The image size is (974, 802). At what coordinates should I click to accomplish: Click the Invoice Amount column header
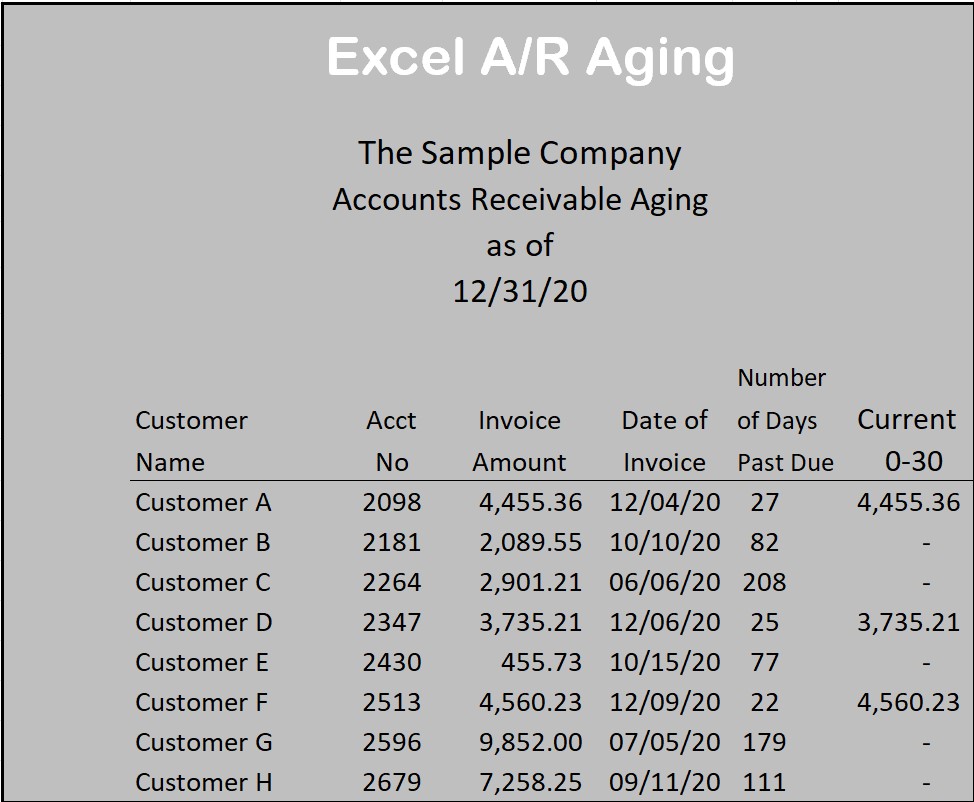tap(519, 441)
